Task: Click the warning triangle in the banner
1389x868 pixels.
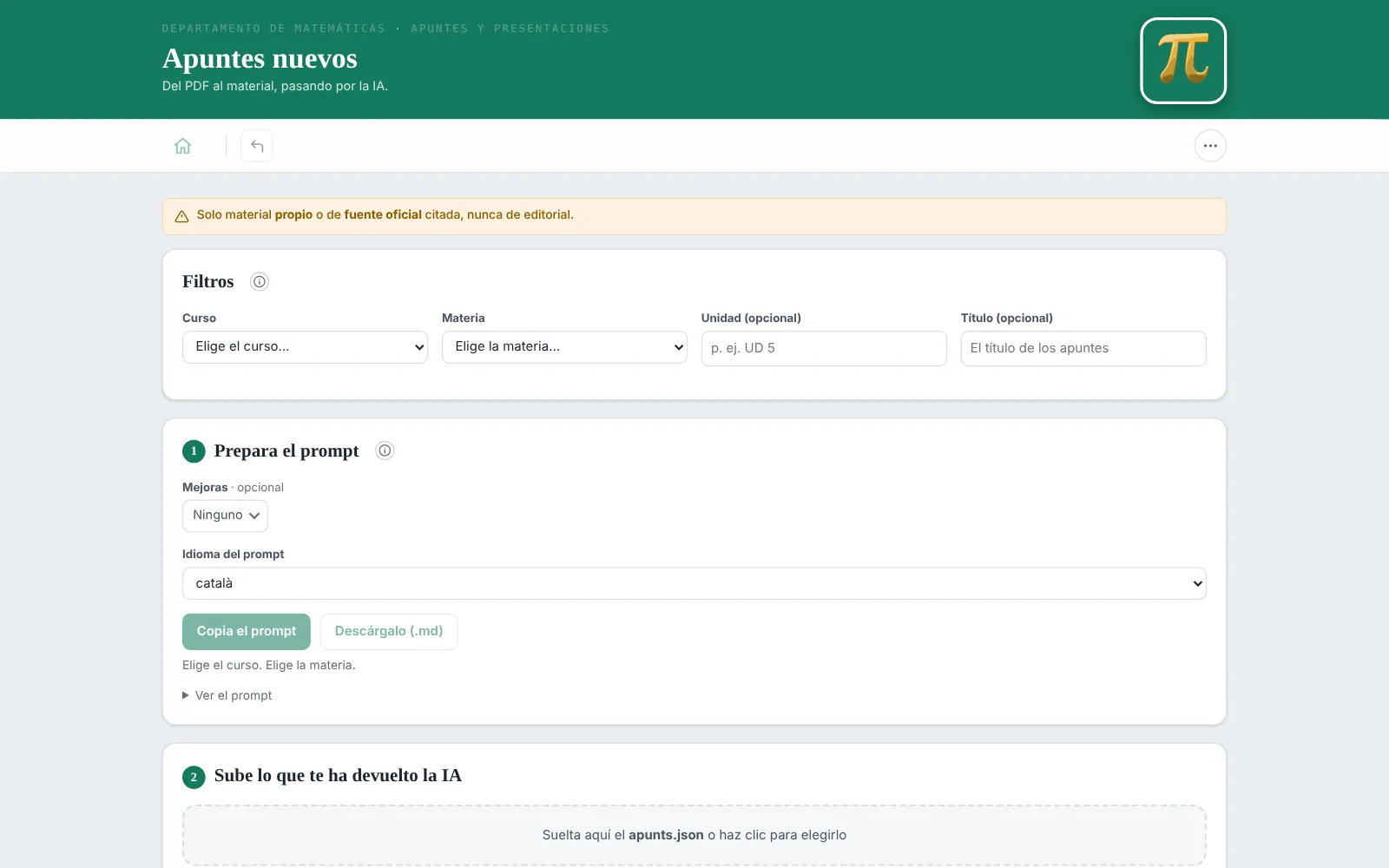Action: coord(181,216)
